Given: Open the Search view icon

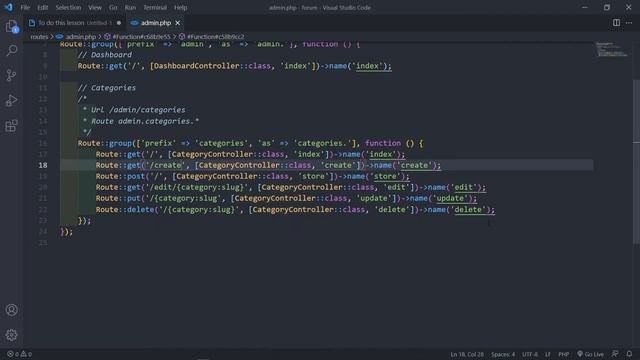Looking at the screenshot, I should (x=11, y=51).
